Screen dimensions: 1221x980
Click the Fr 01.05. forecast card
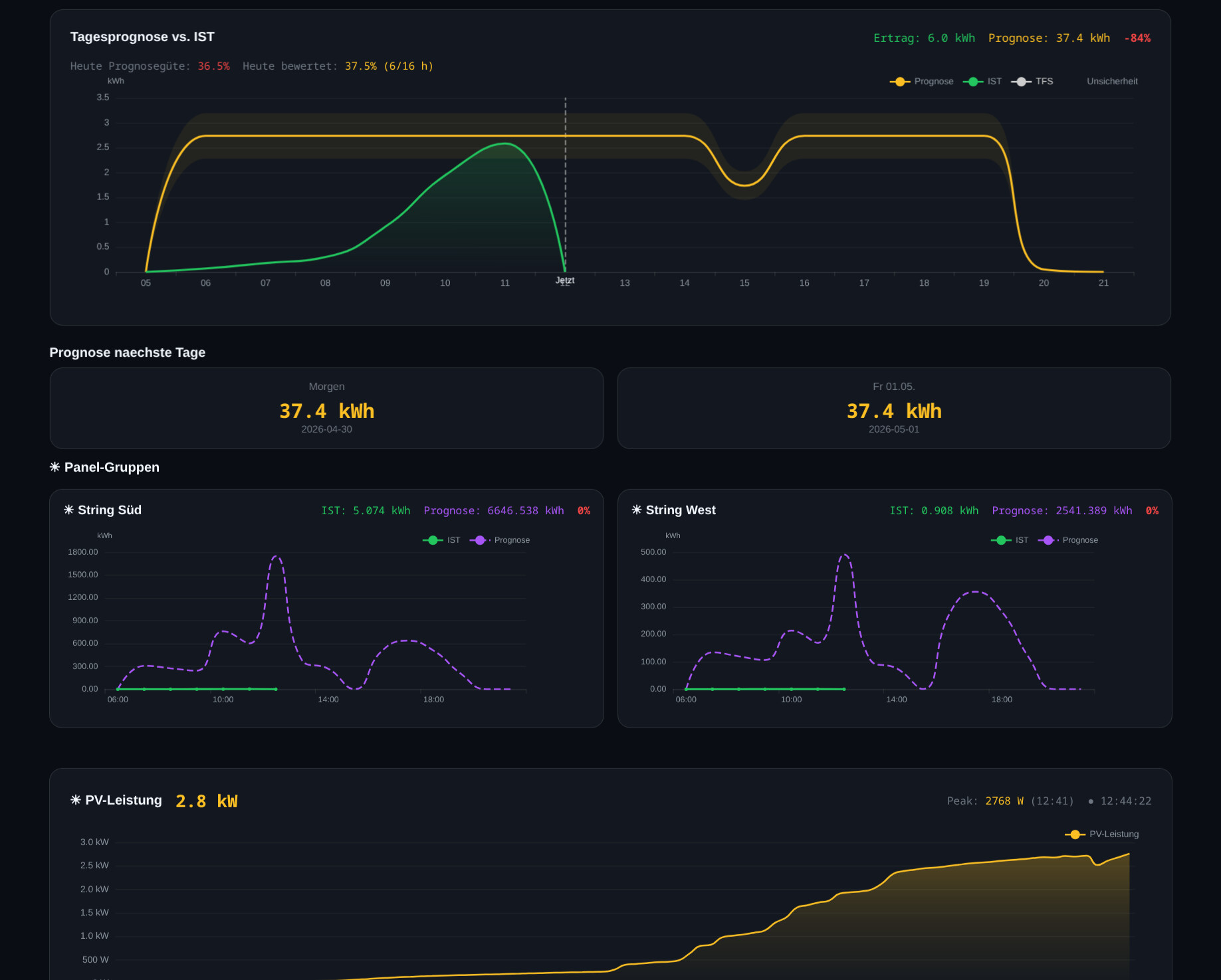894,408
